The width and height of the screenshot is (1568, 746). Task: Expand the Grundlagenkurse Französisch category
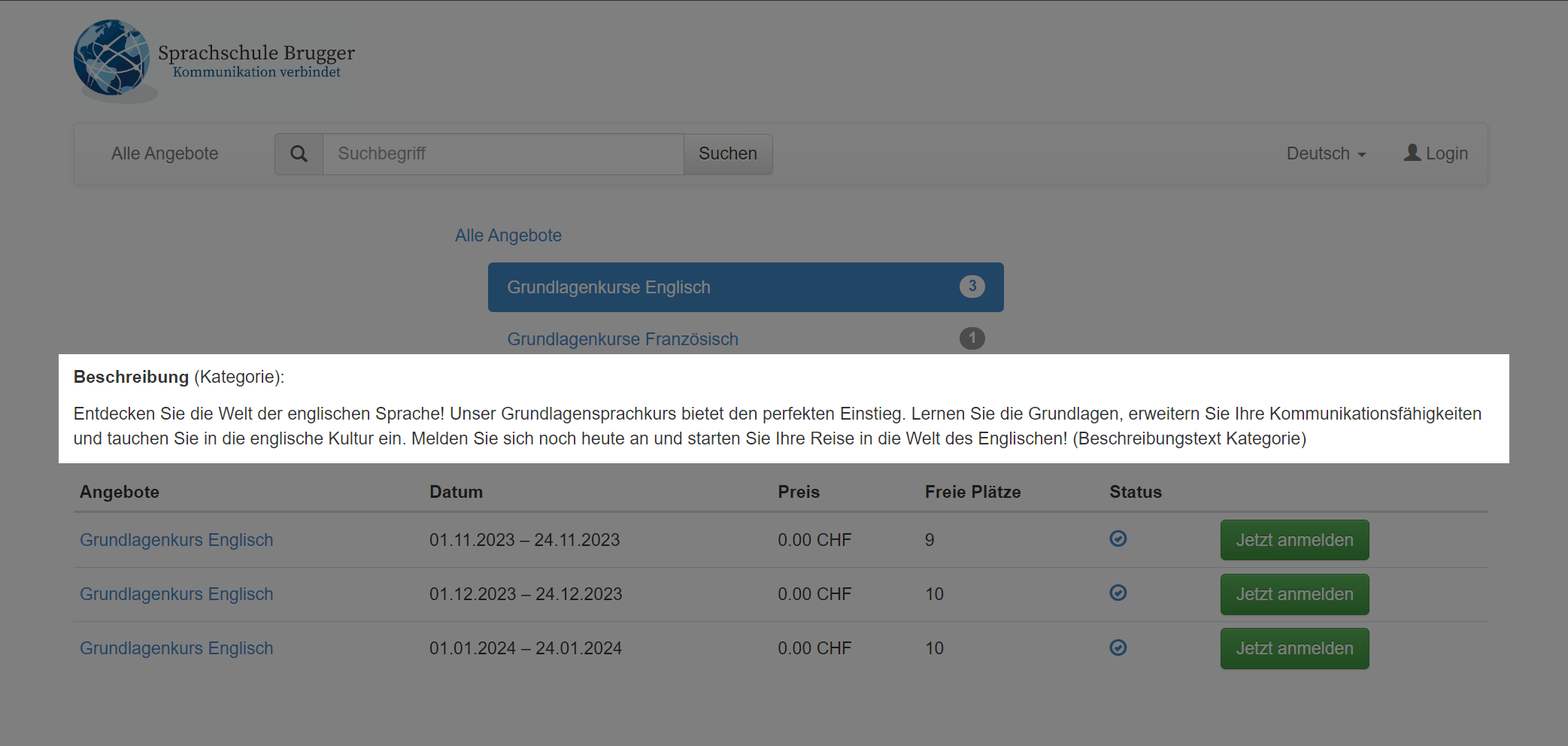(x=623, y=339)
